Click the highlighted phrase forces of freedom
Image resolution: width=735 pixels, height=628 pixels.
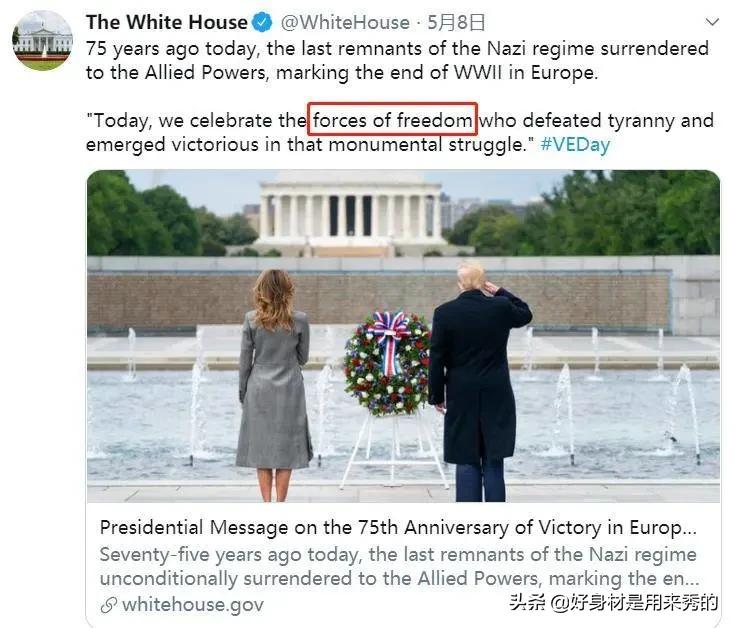pyautogui.click(x=392, y=120)
